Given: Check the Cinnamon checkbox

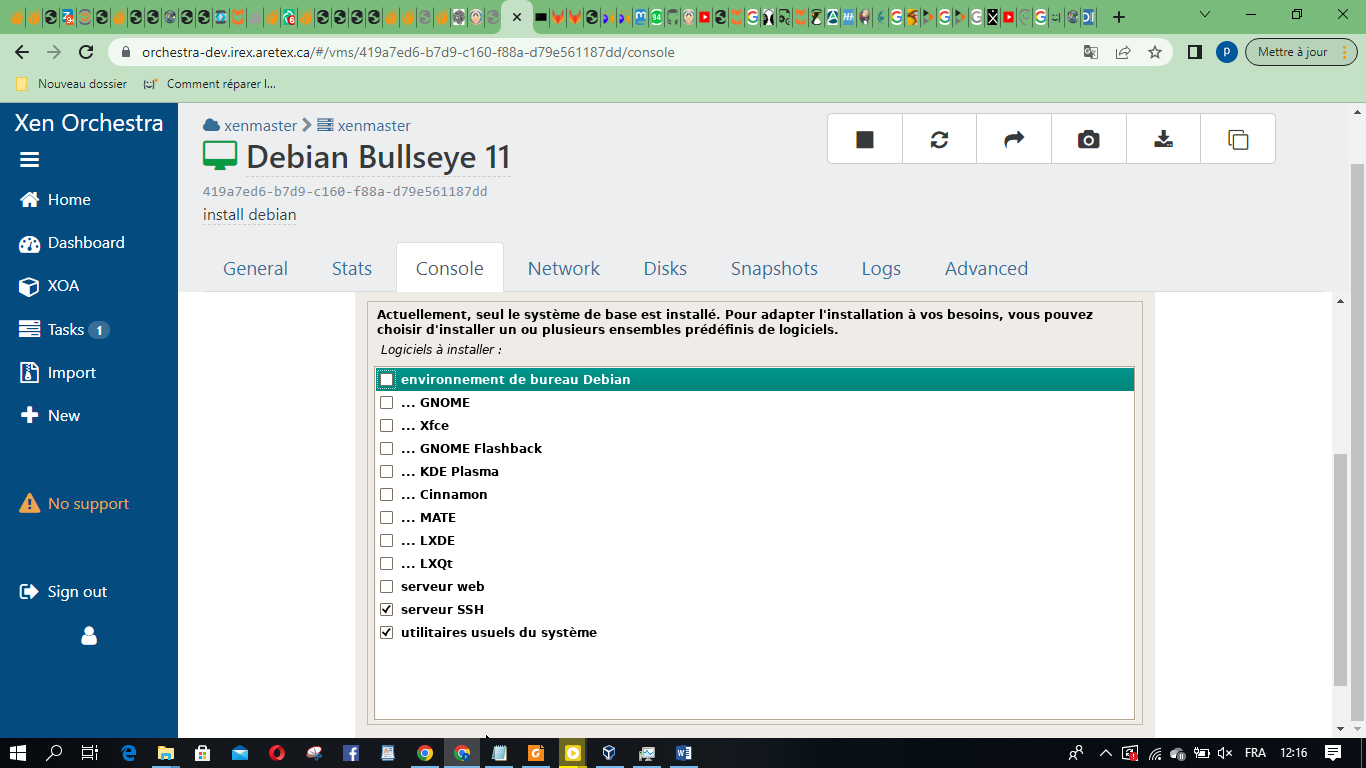Looking at the screenshot, I should coord(386,495).
